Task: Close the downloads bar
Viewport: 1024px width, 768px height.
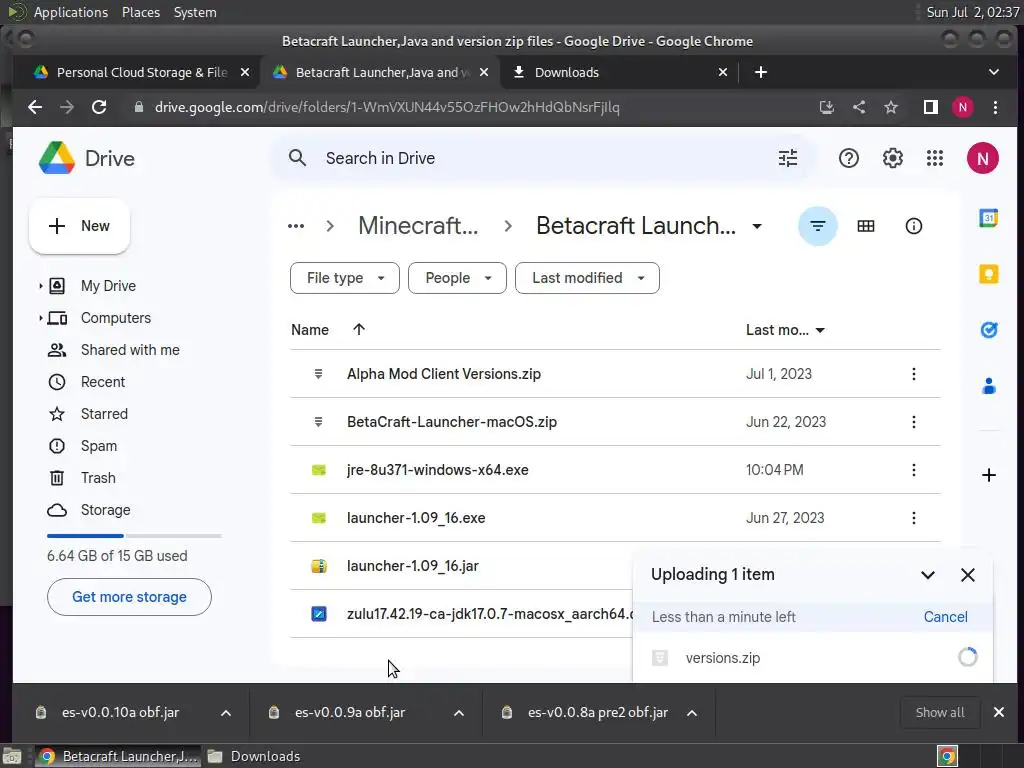Action: tap(998, 712)
